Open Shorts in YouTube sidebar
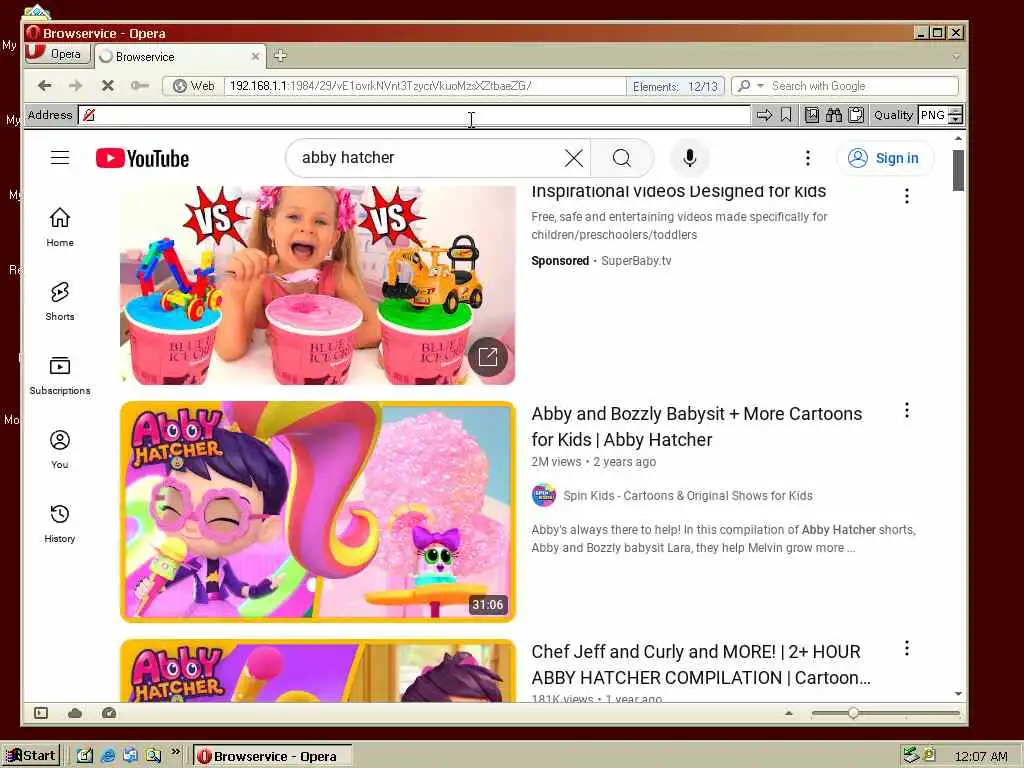 [x=59, y=300]
